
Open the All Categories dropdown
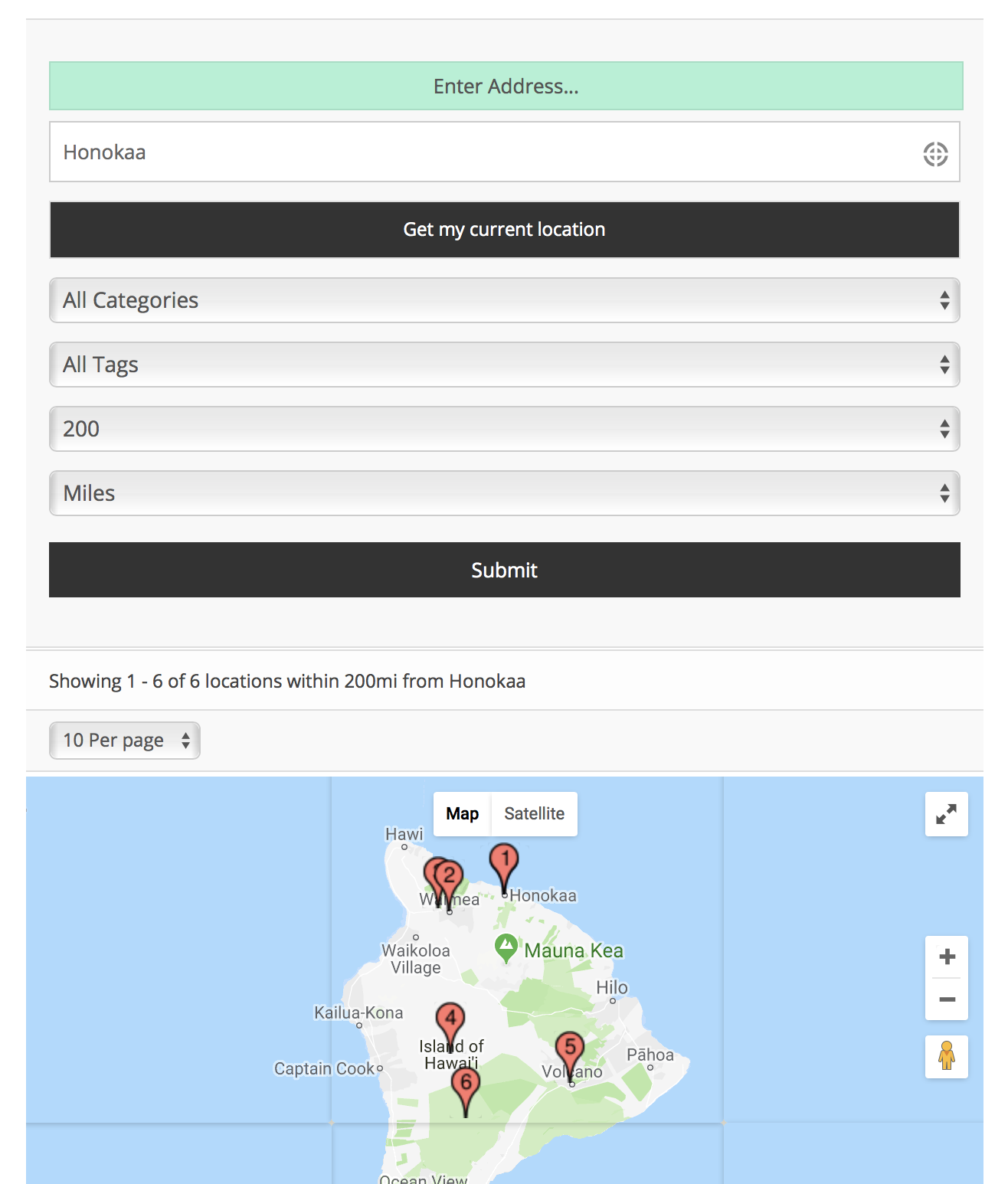click(x=505, y=300)
